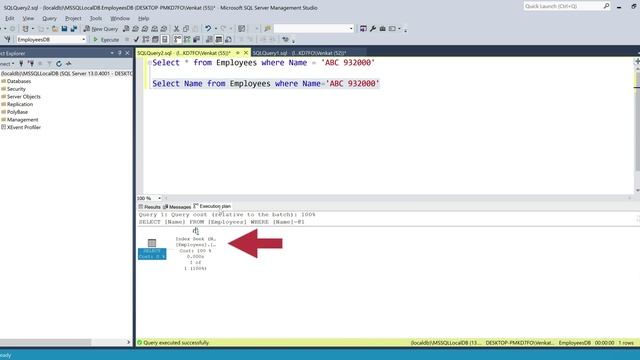Click the activity pulse icon in Object Explorer
640x360 pixels.
[x=69, y=64]
